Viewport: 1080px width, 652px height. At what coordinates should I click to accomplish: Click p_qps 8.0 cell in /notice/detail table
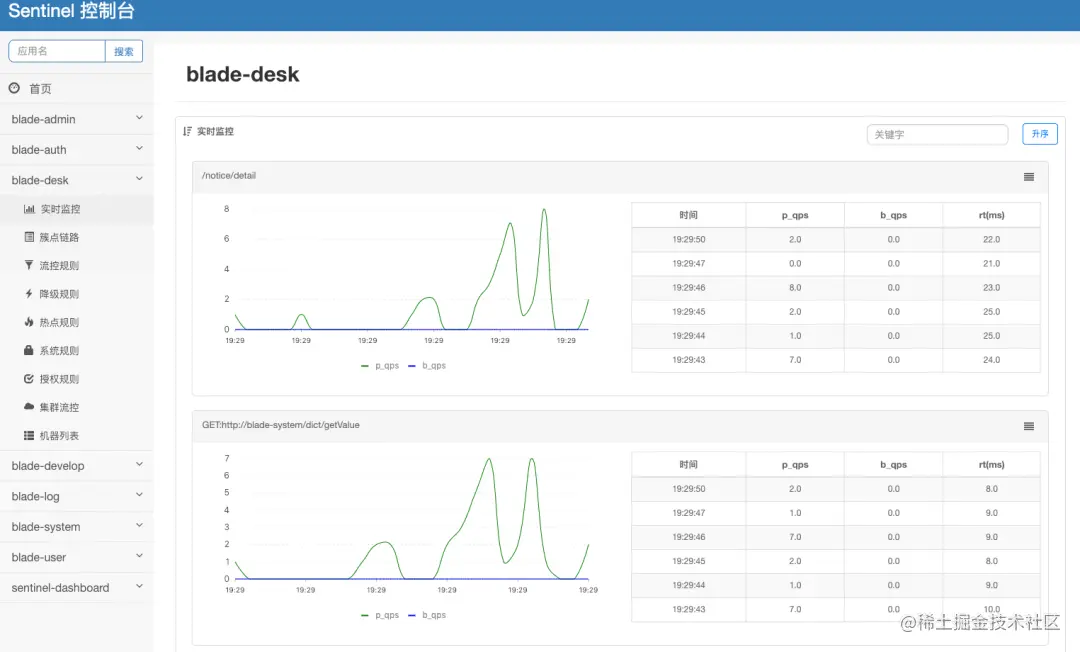pos(795,288)
